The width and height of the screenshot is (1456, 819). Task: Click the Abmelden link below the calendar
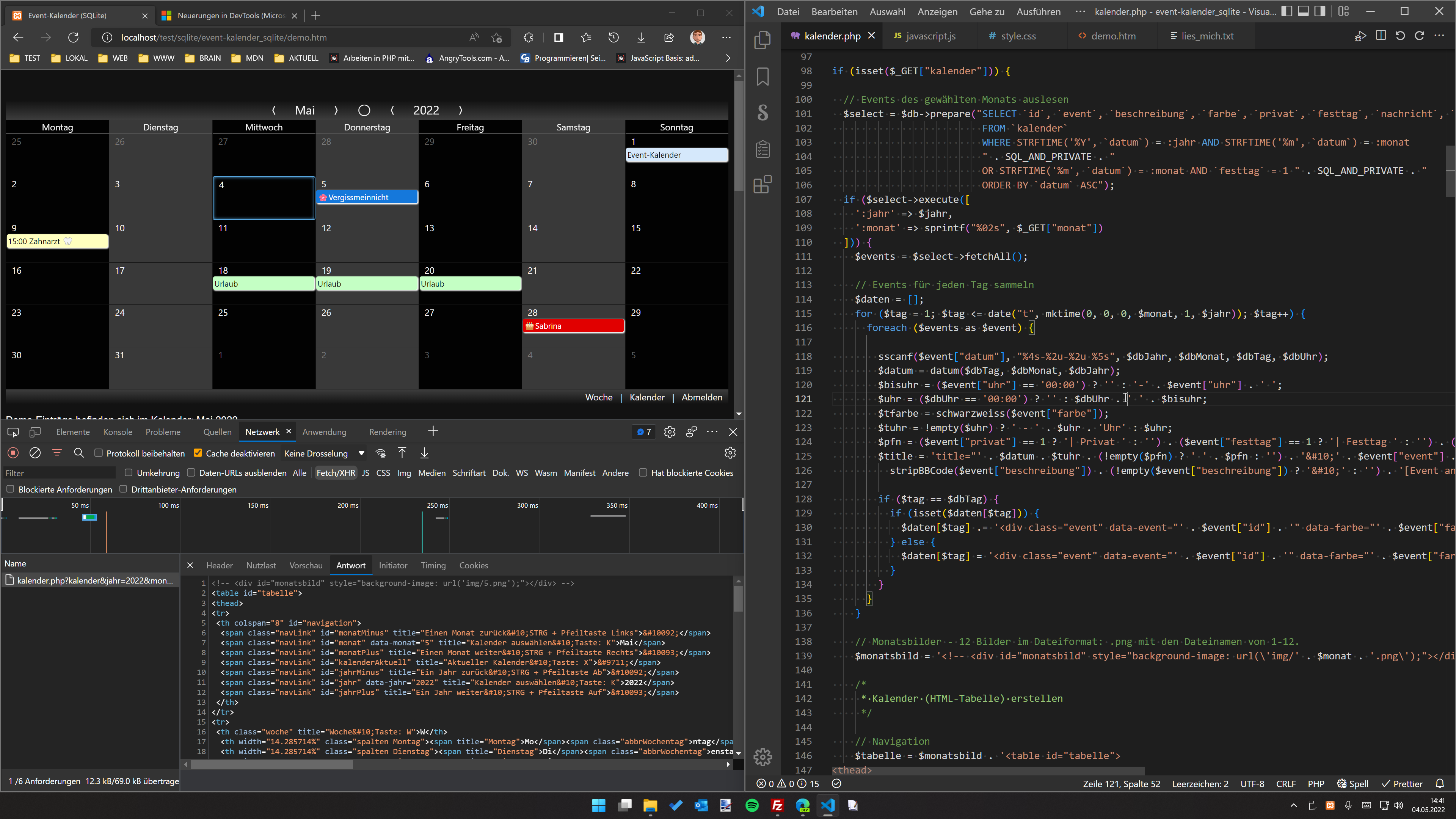tap(701, 397)
